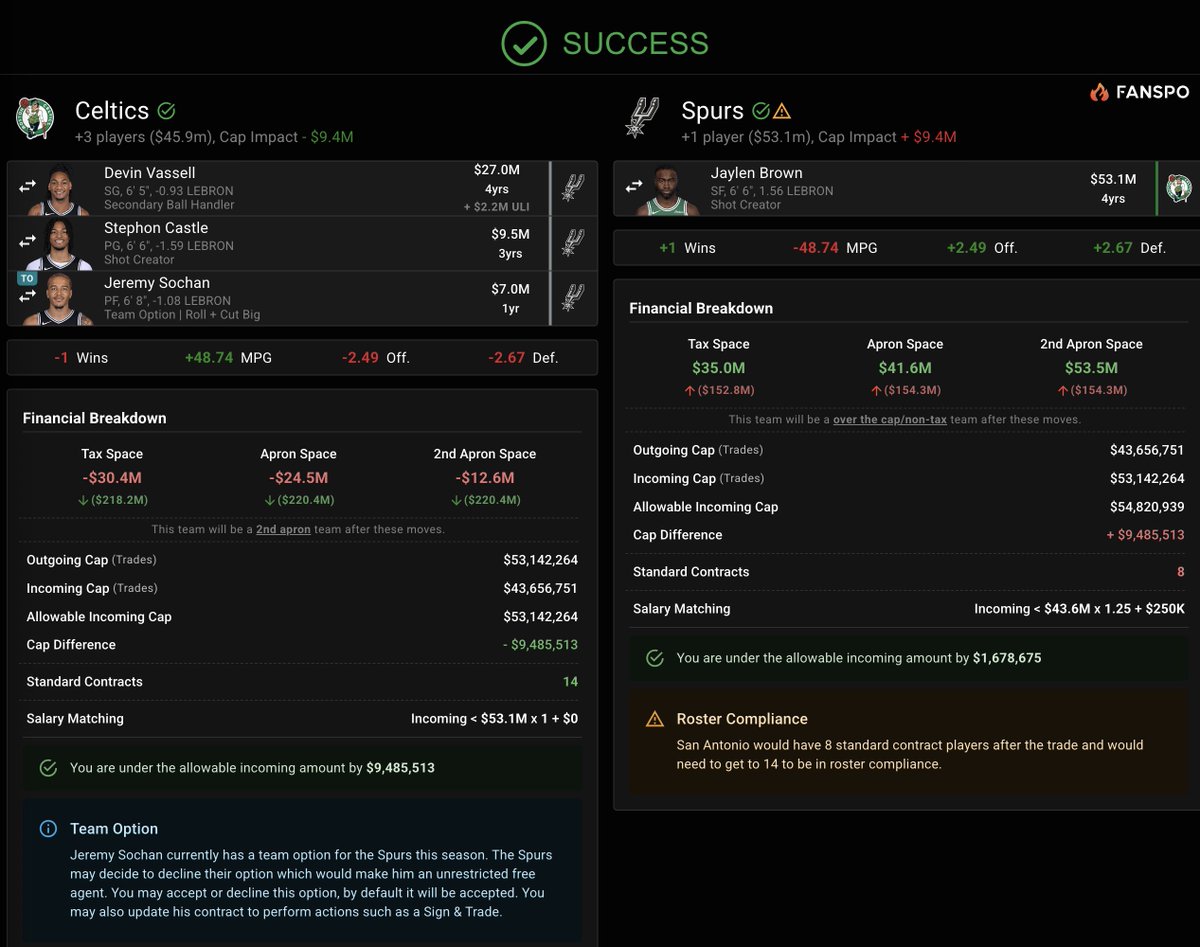Viewport: 1200px width, 947px height.
Task: Click the Team Option info icon
Action: tap(47, 829)
